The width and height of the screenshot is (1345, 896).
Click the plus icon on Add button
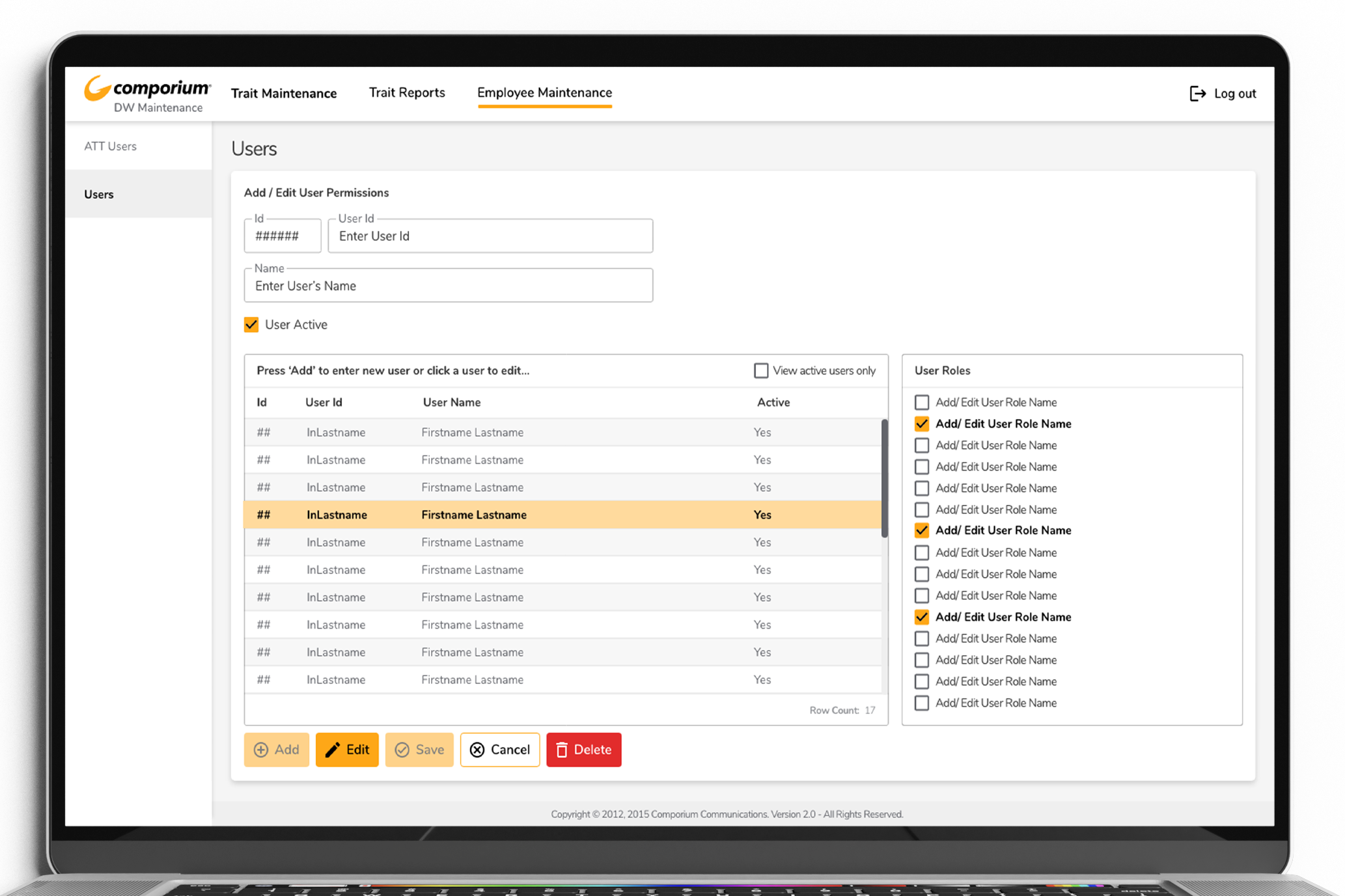(261, 750)
